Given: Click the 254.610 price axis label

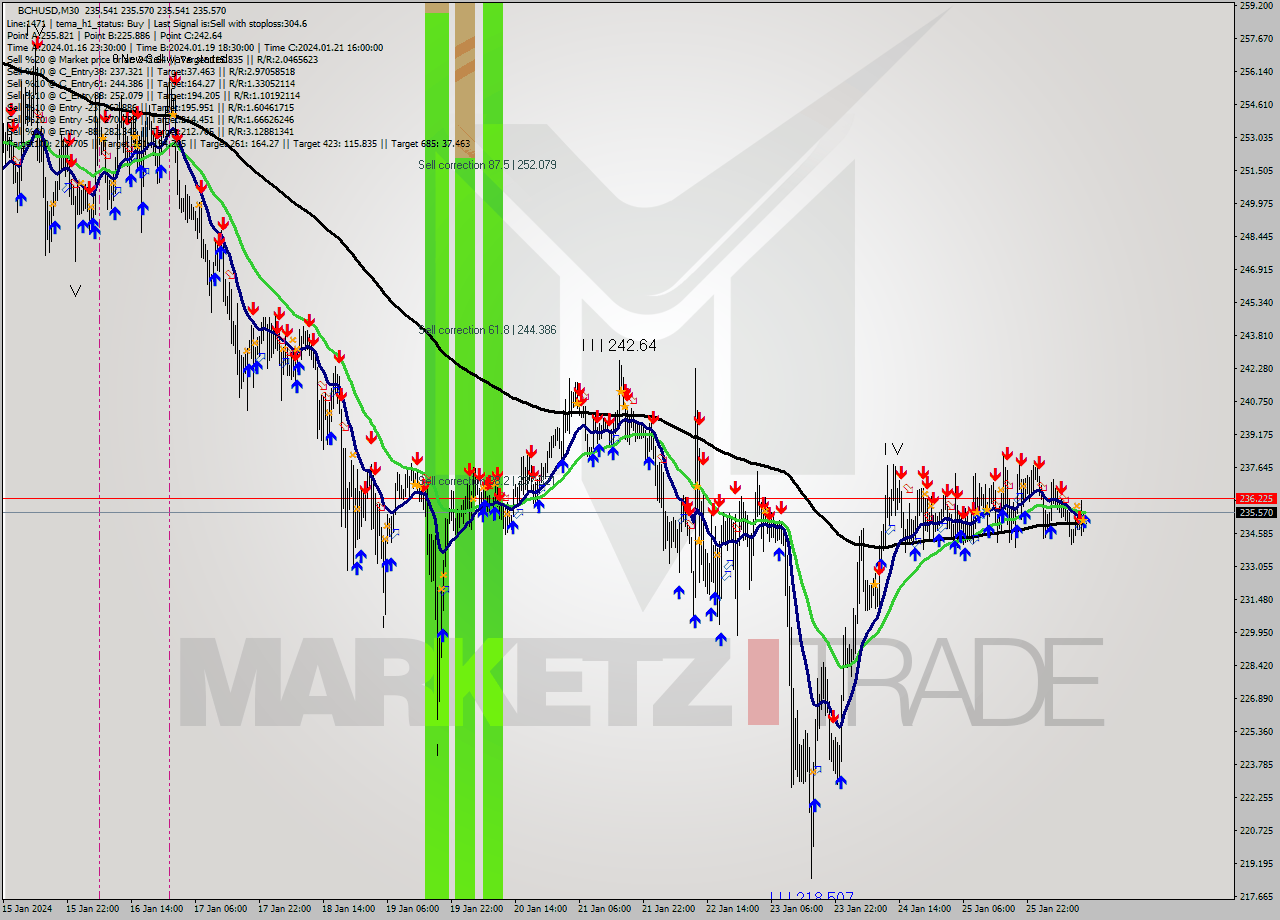Looking at the screenshot, I should (1256, 105).
